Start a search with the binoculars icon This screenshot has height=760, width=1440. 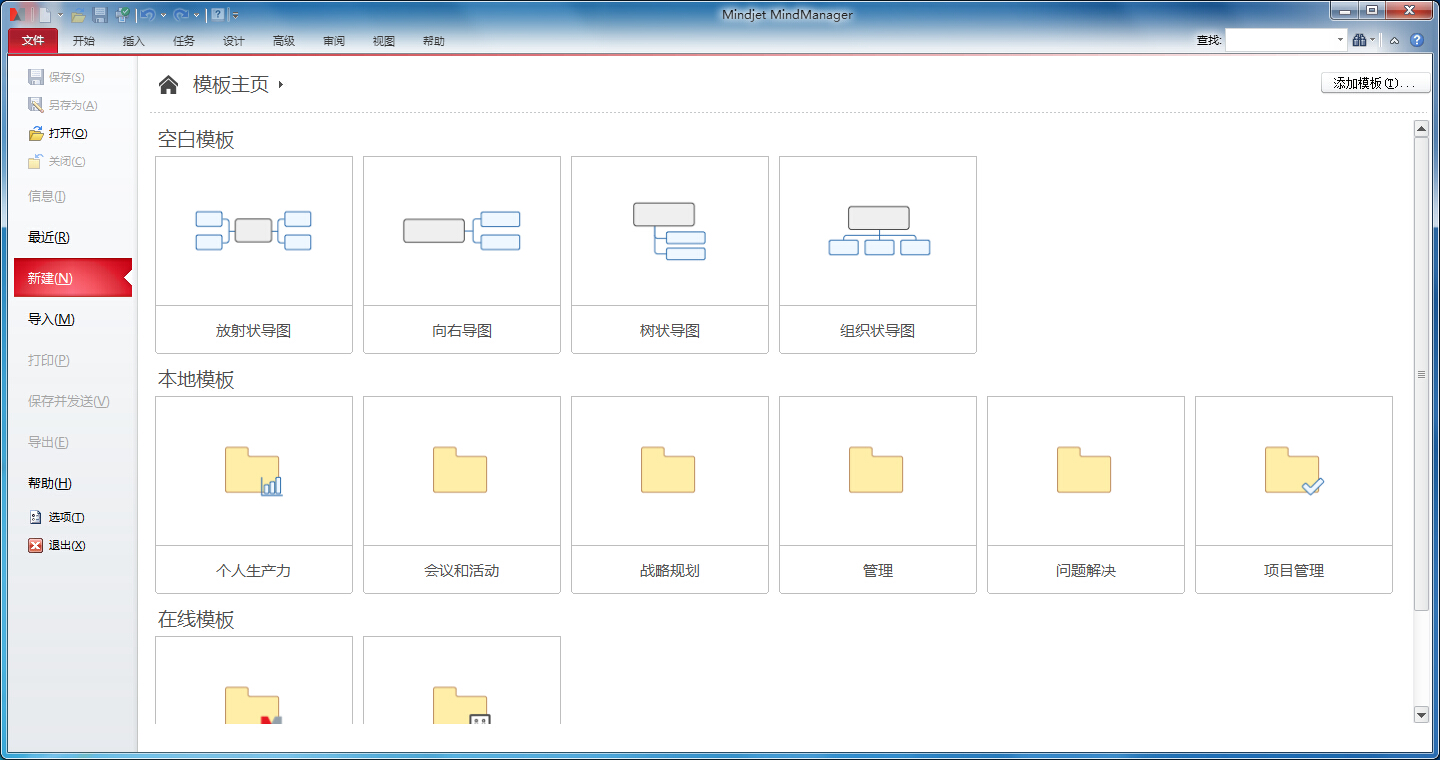[x=1360, y=40]
